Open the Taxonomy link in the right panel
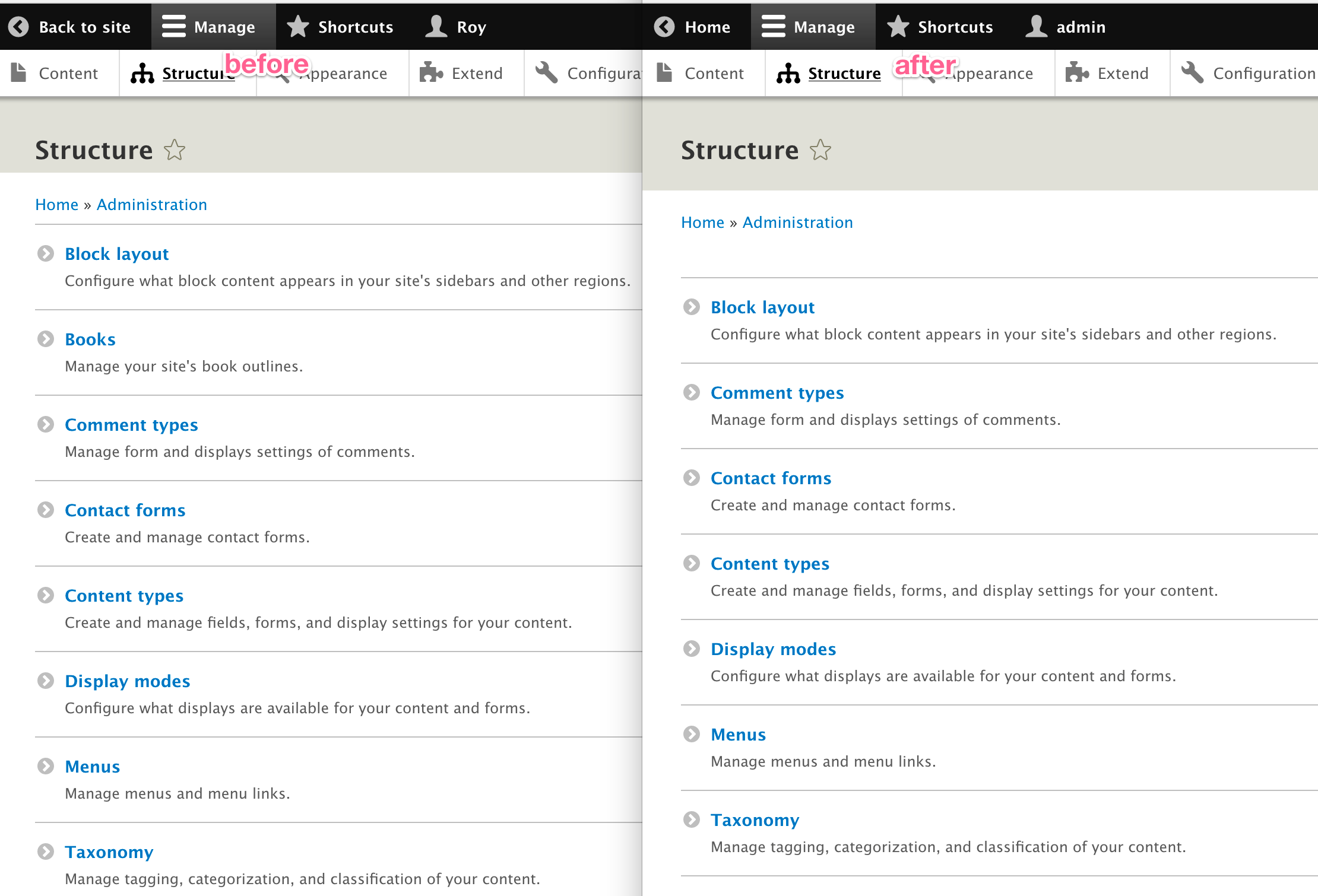This screenshot has width=1318, height=896. pyautogui.click(x=755, y=820)
